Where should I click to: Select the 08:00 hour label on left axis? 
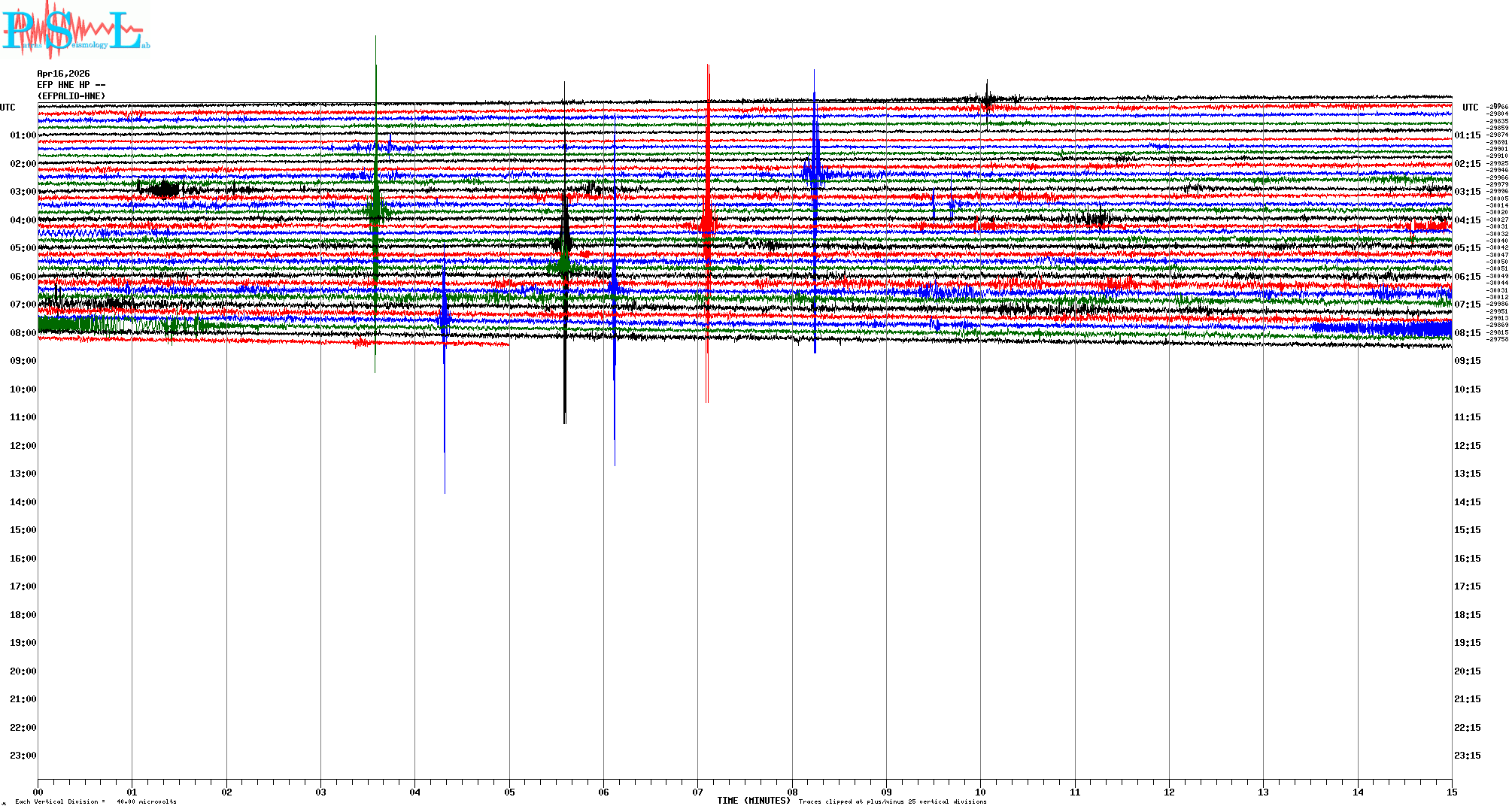click(23, 333)
